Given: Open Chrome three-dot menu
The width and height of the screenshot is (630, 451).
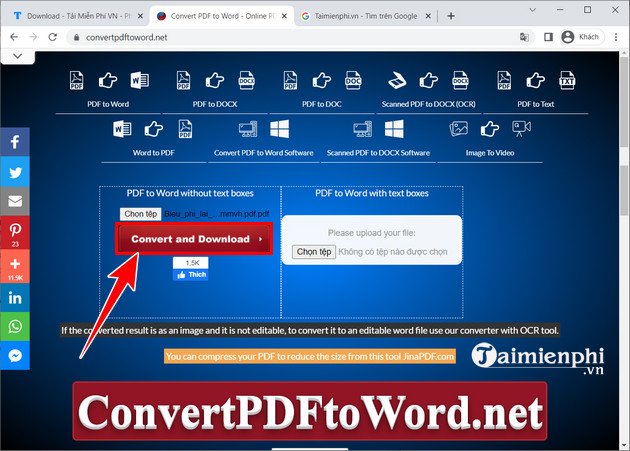Looking at the screenshot, I should pyautogui.click(x=616, y=37).
